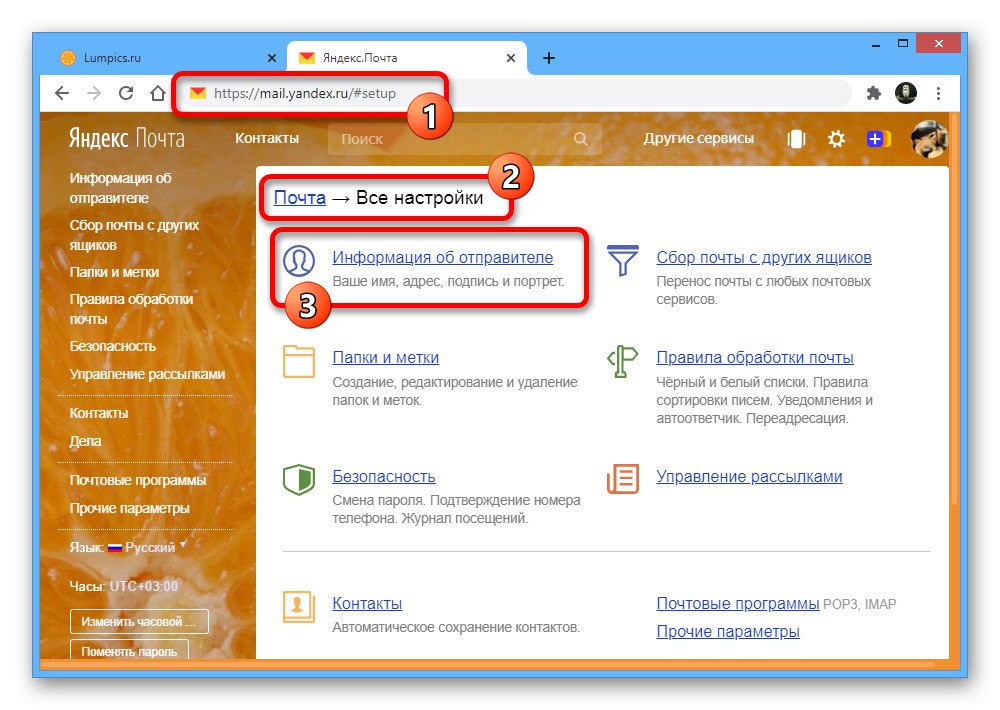
Task: Open the user account avatar
Action: pyautogui.click(x=929, y=138)
